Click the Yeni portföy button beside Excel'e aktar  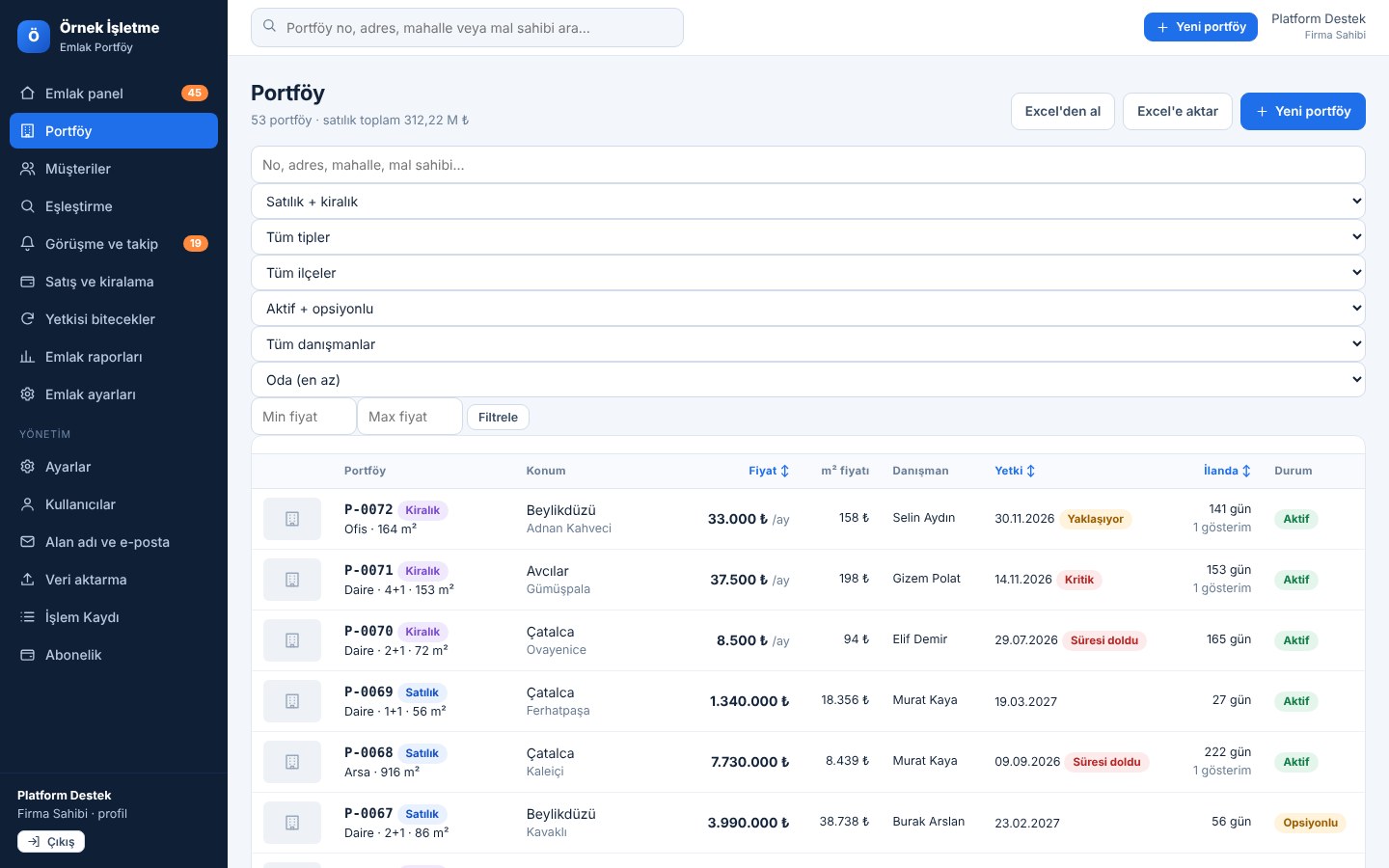point(1303,111)
